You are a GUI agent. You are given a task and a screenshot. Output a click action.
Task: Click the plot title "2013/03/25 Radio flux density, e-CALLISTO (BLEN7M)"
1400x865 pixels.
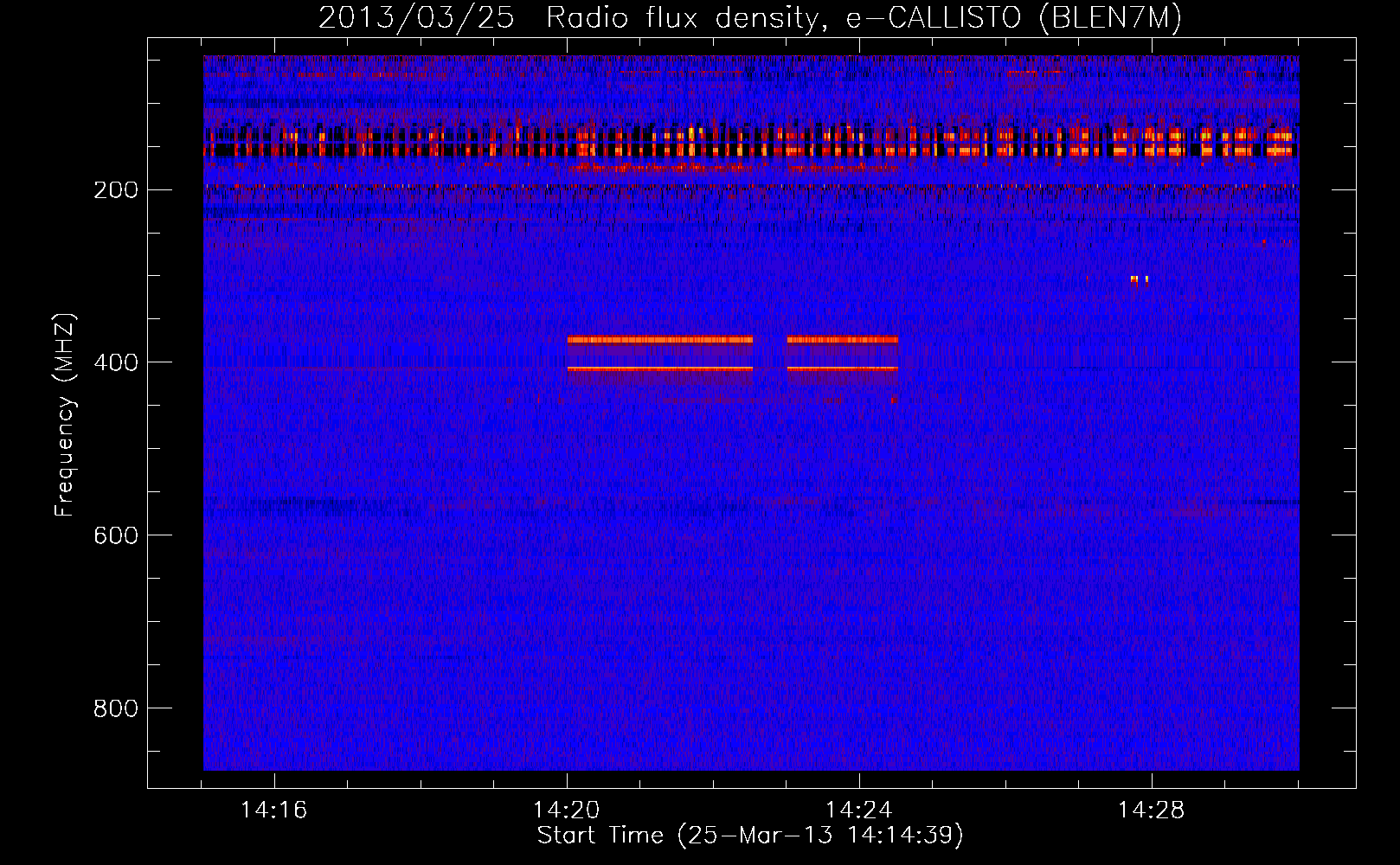(750, 17)
